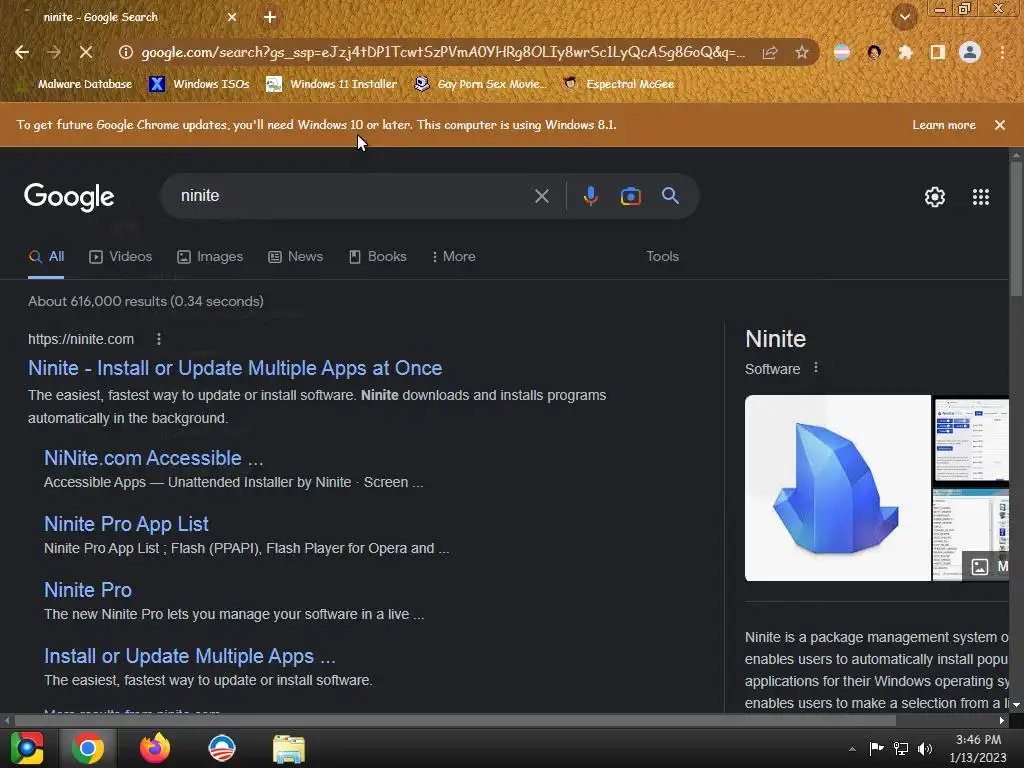
Task: Open the Extensions puzzle piece menu
Action: 905,52
